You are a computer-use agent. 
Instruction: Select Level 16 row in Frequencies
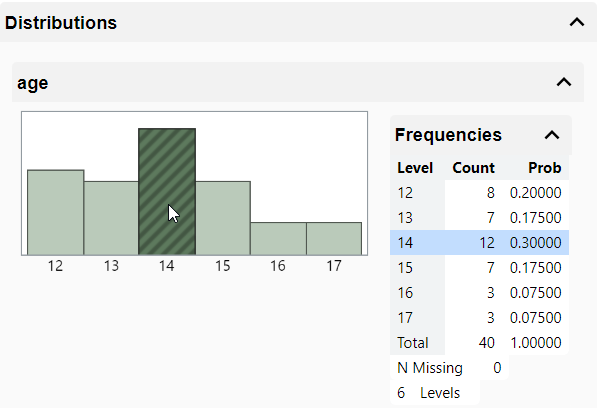[x=479, y=293]
